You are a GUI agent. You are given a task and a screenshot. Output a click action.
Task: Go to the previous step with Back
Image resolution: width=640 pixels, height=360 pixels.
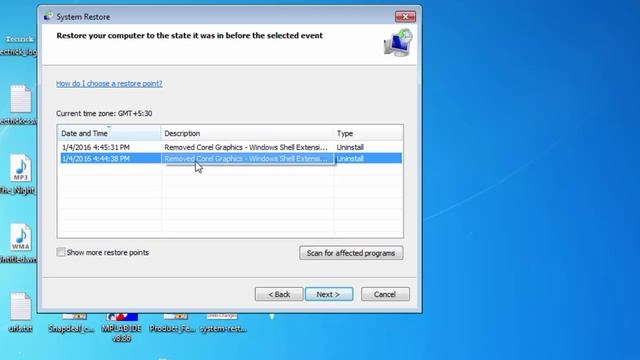coord(279,294)
